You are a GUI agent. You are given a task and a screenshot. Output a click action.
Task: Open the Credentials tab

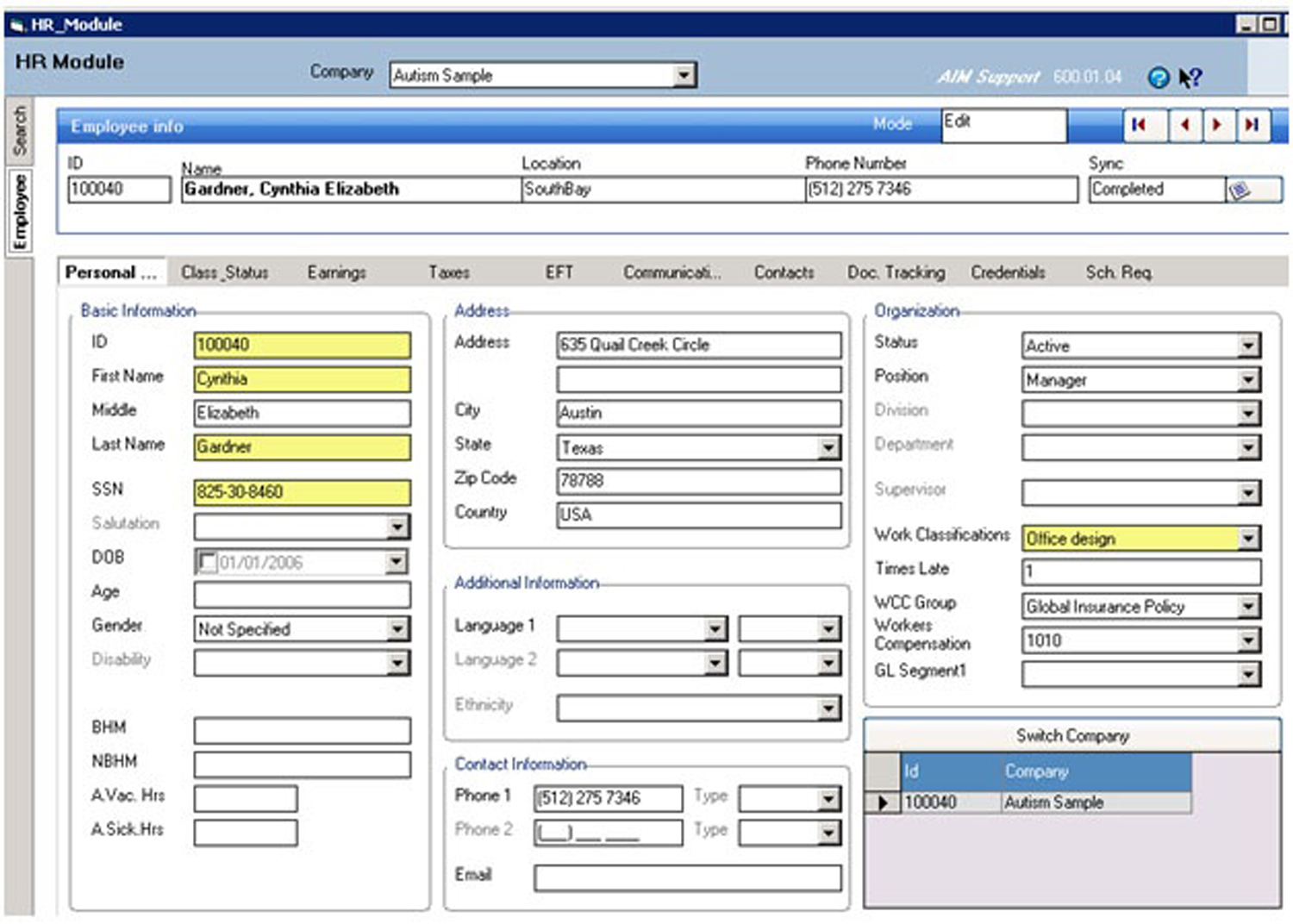1008,272
